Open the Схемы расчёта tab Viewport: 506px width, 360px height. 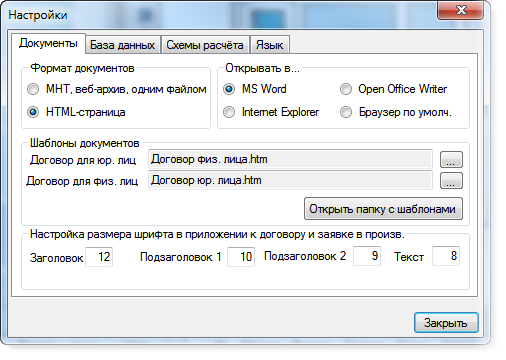[x=205, y=45]
